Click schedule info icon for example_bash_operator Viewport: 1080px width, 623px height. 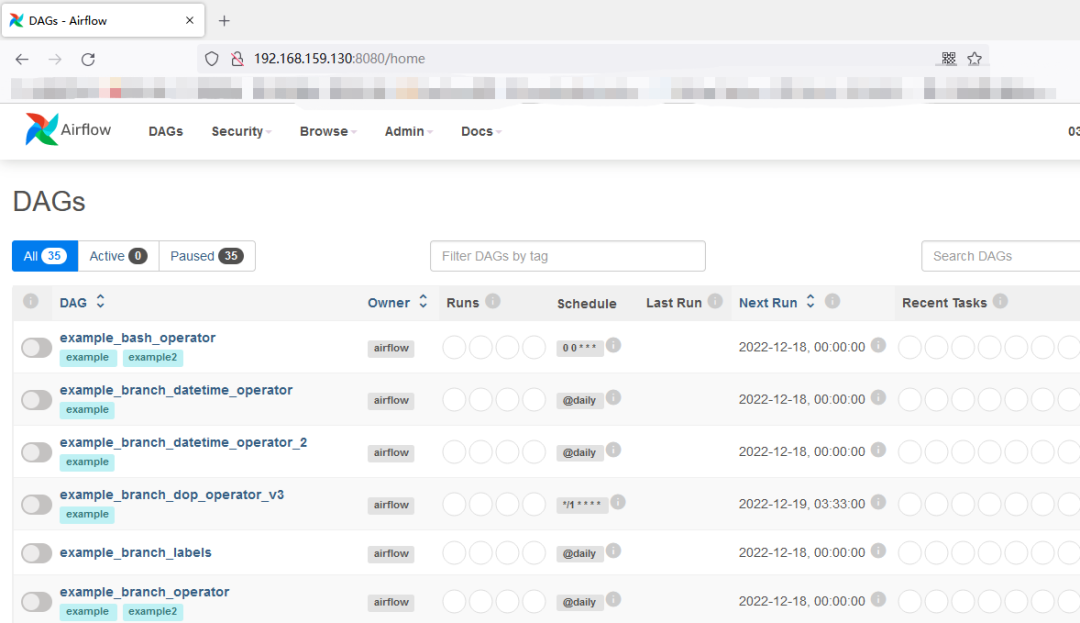pos(613,345)
